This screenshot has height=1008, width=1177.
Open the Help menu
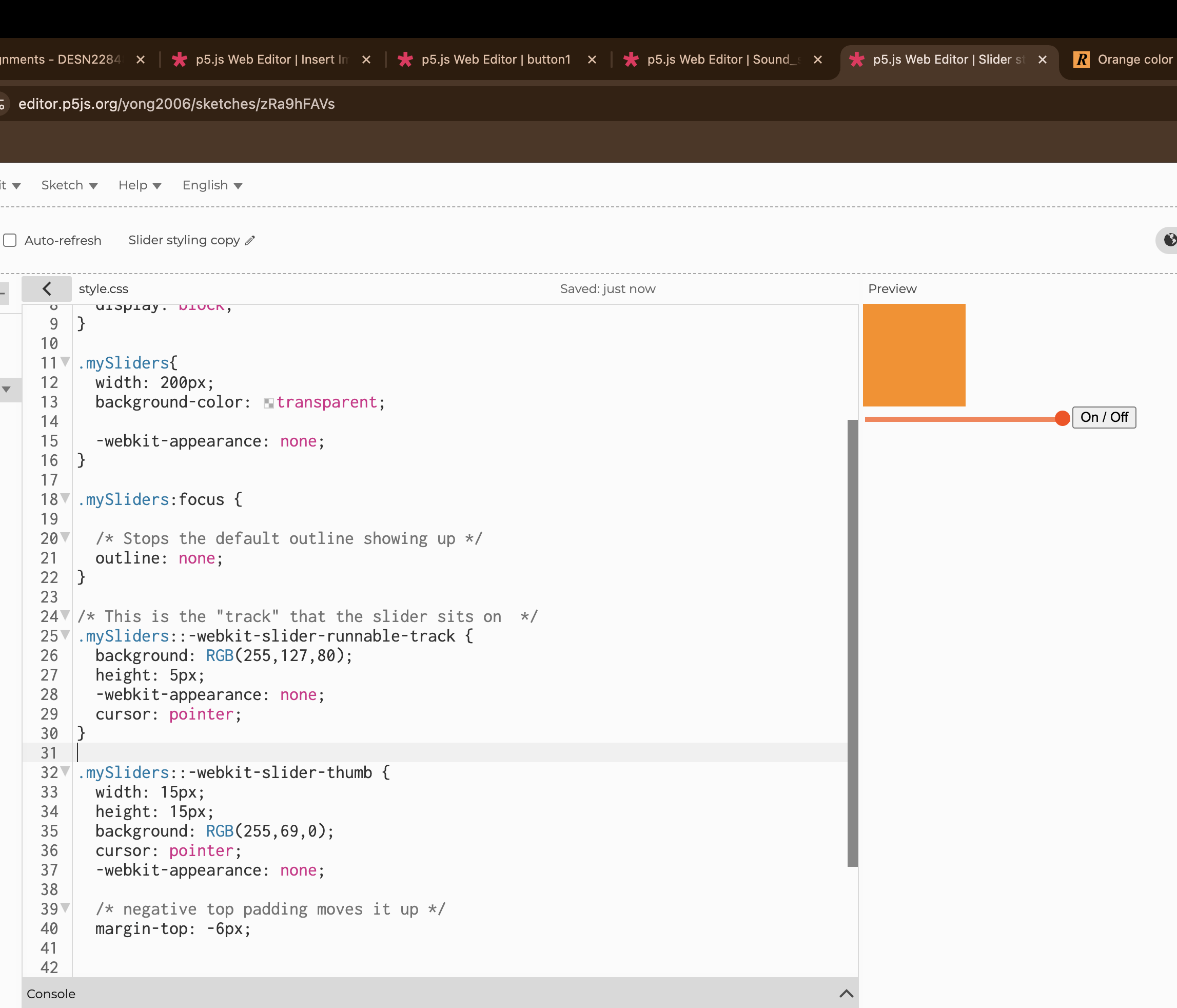(140, 185)
